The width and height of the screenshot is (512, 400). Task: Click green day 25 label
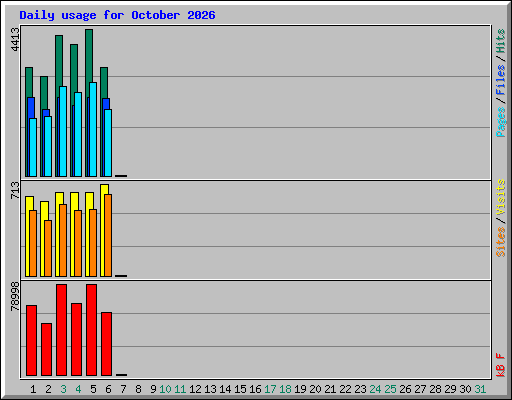(x=390, y=389)
